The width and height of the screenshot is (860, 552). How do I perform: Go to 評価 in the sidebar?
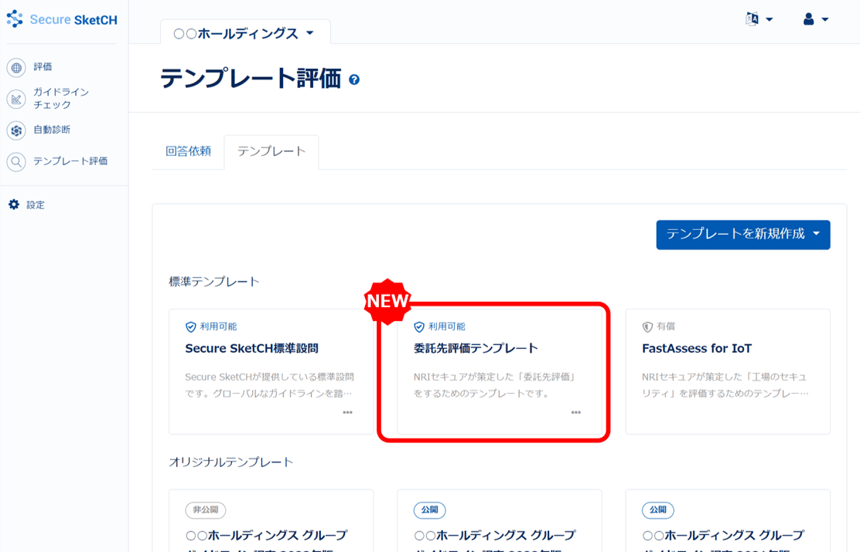pyautogui.click(x=43, y=67)
